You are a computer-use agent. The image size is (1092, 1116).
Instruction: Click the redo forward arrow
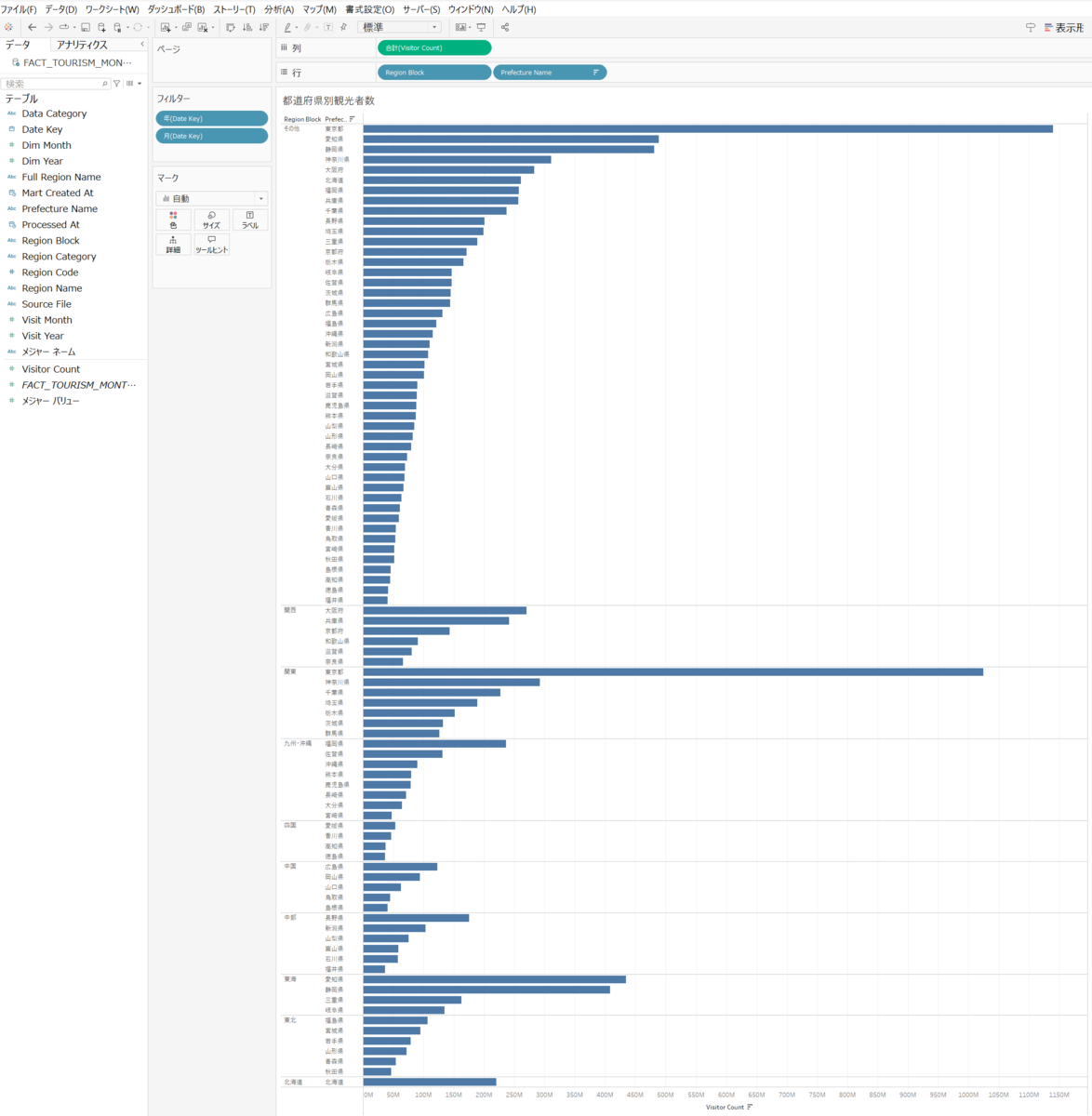[48, 27]
